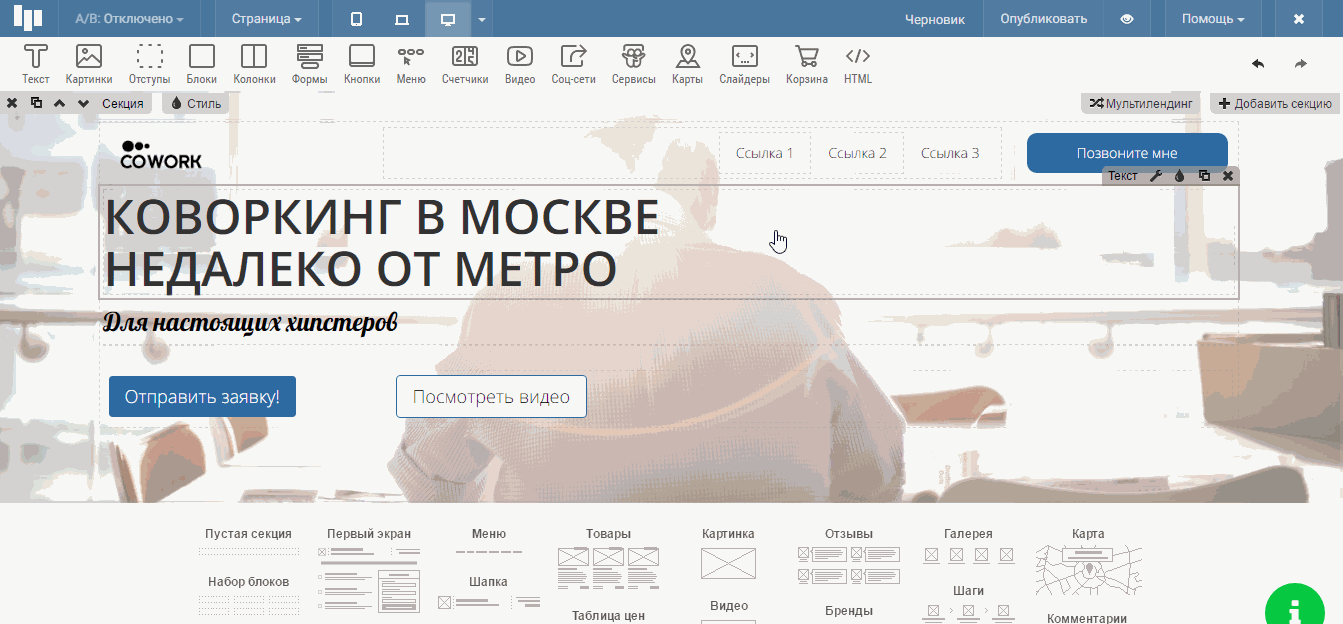Choose the Columns layout tool
Screen dimensions: 1343x624
tap(254, 64)
